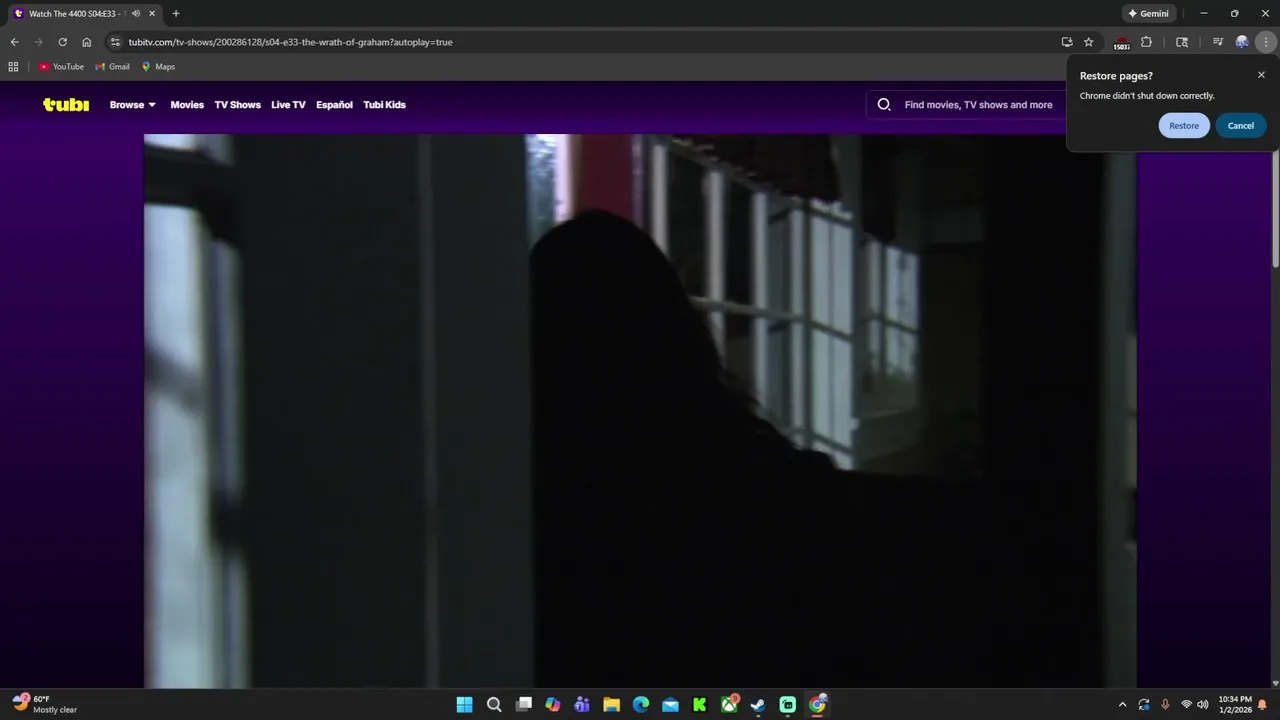
Task: Expand the Browse dropdown menu
Action: pos(133,104)
